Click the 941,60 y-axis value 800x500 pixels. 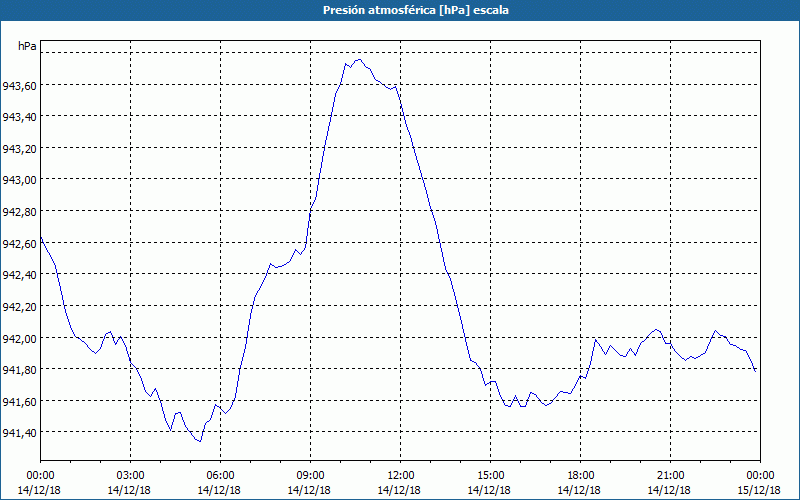coord(19,402)
